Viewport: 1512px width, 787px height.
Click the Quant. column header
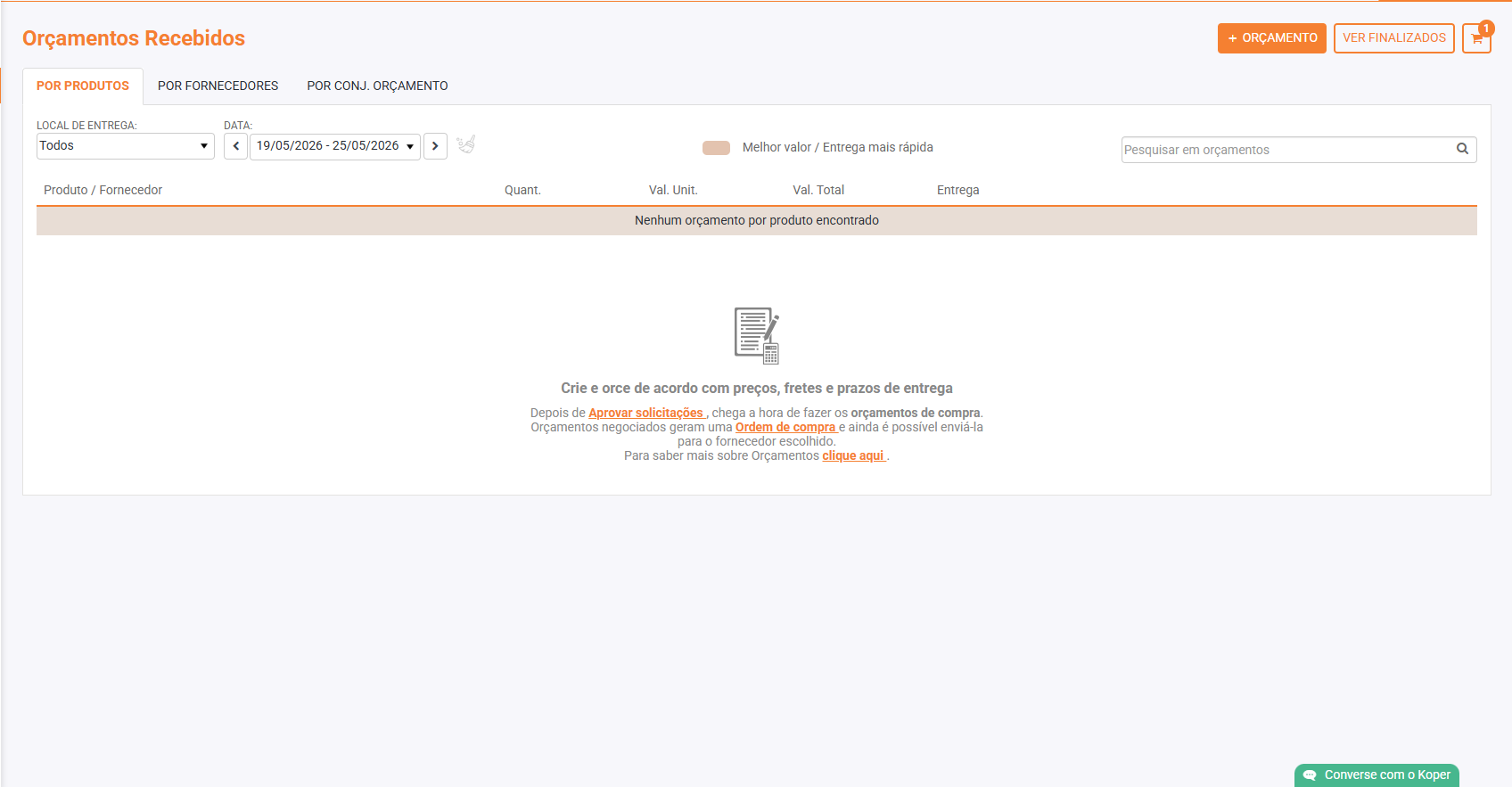pyautogui.click(x=522, y=190)
